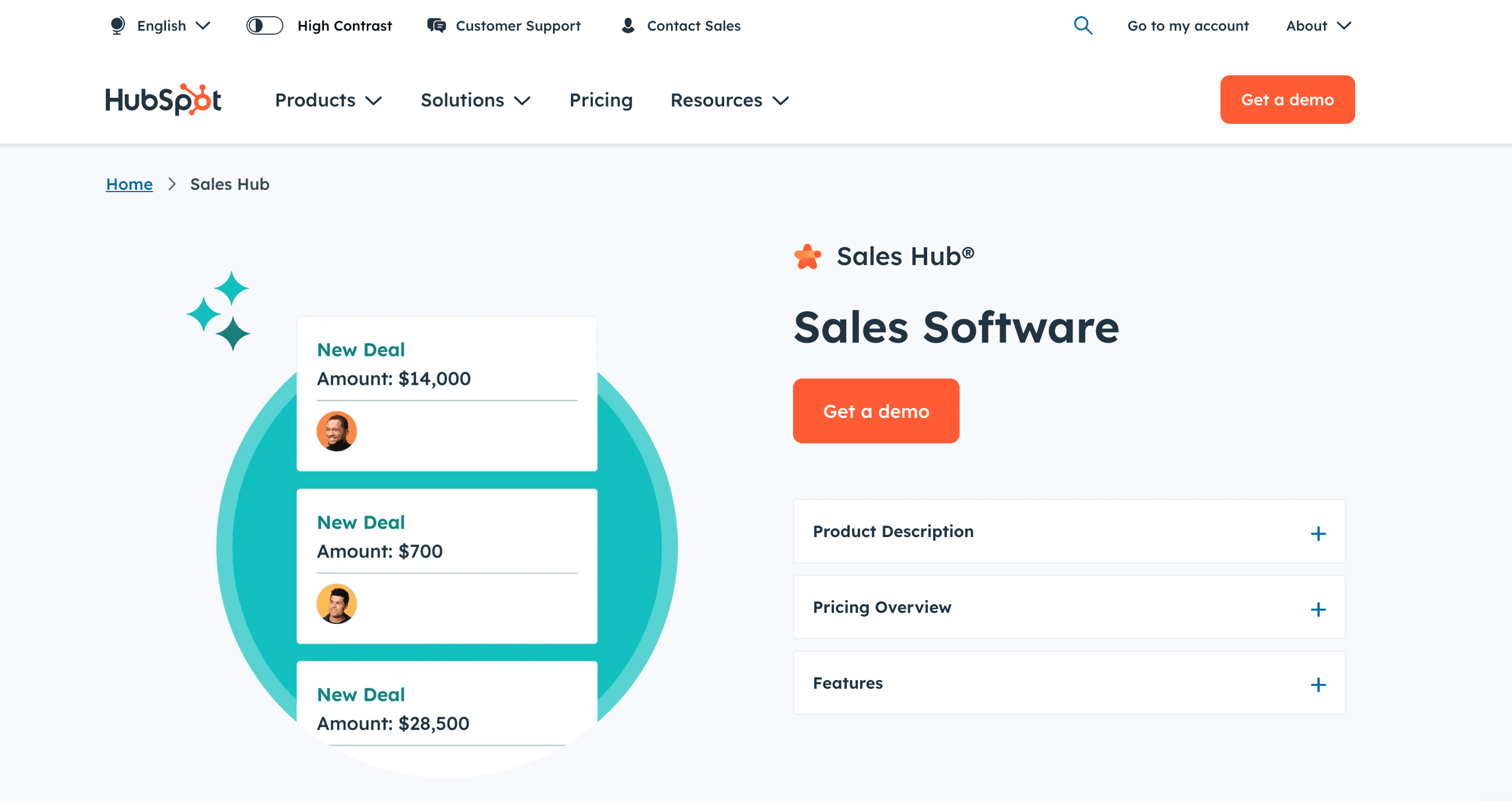The height and width of the screenshot is (801, 1512).
Task: Click the Contact Sales person icon
Action: (x=628, y=26)
